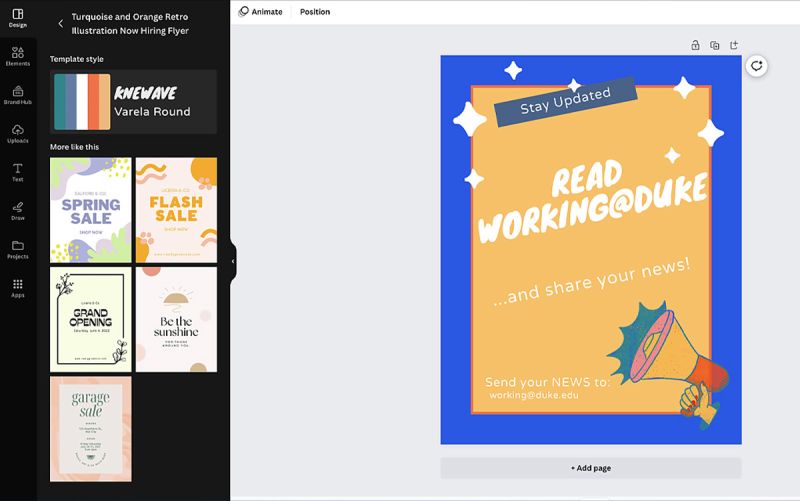Open the Projects folder panel
The image size is (800, 501).
pos(18,249)
